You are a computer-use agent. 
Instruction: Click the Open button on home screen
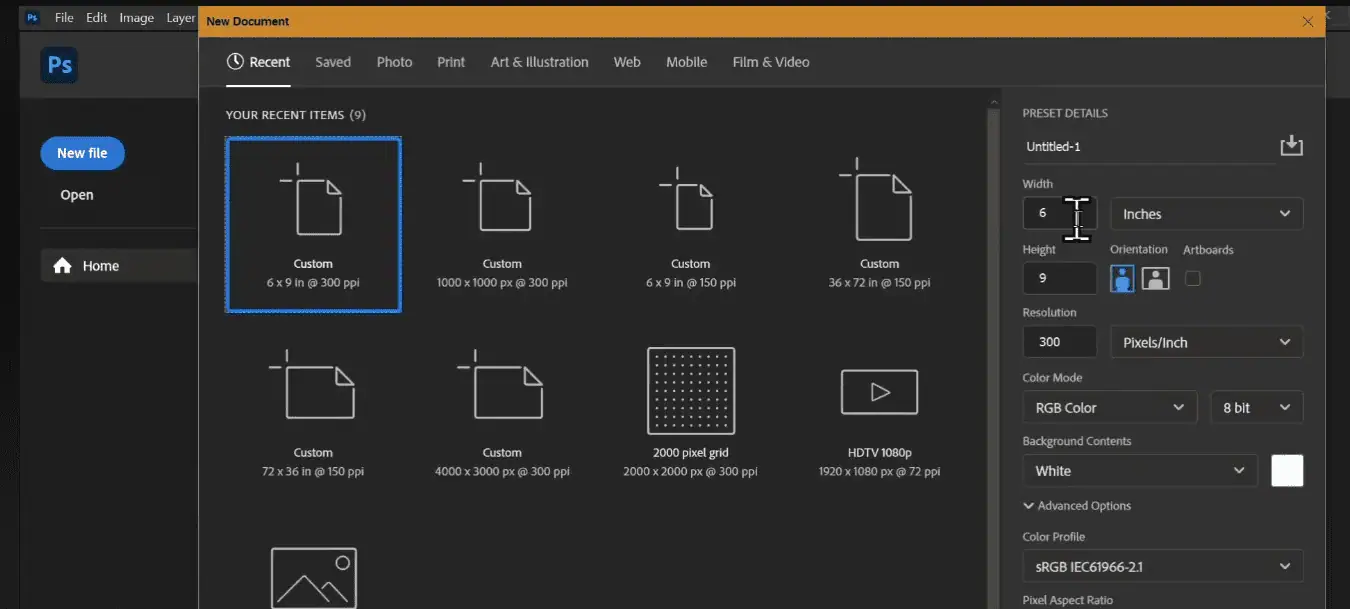(77, 195)
